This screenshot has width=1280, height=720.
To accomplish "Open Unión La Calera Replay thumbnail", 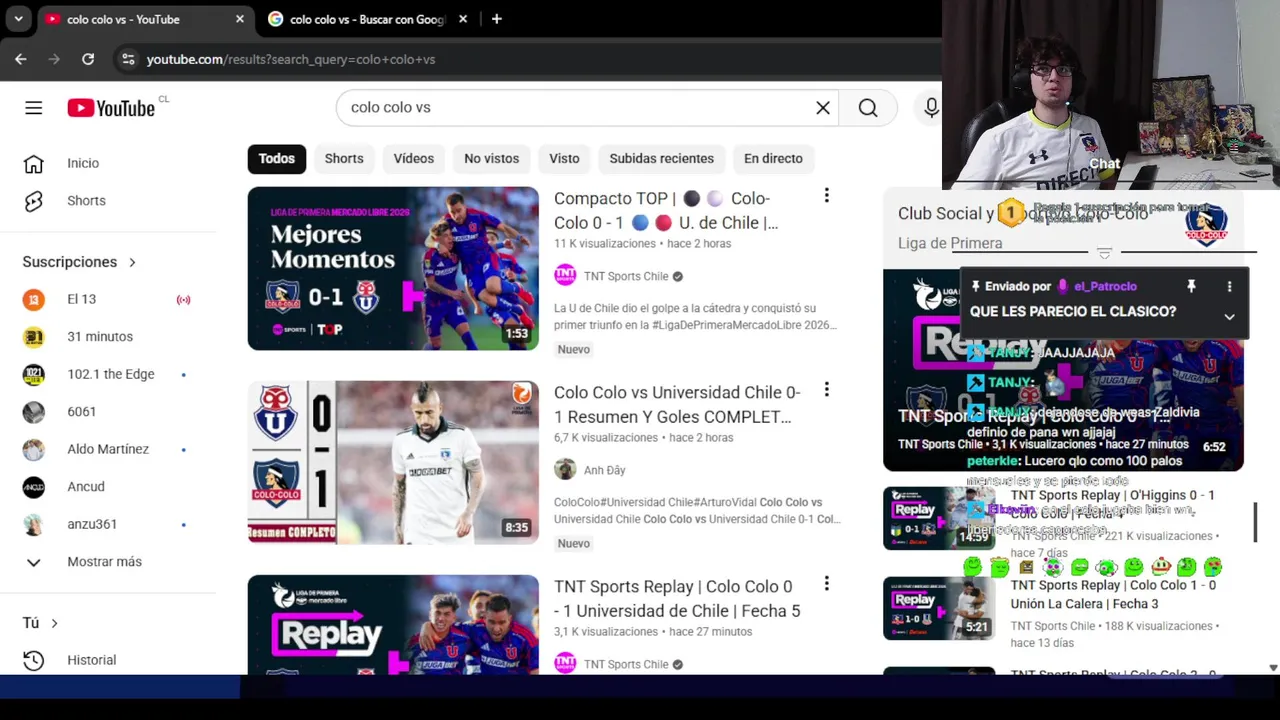I will click(939, 608).
